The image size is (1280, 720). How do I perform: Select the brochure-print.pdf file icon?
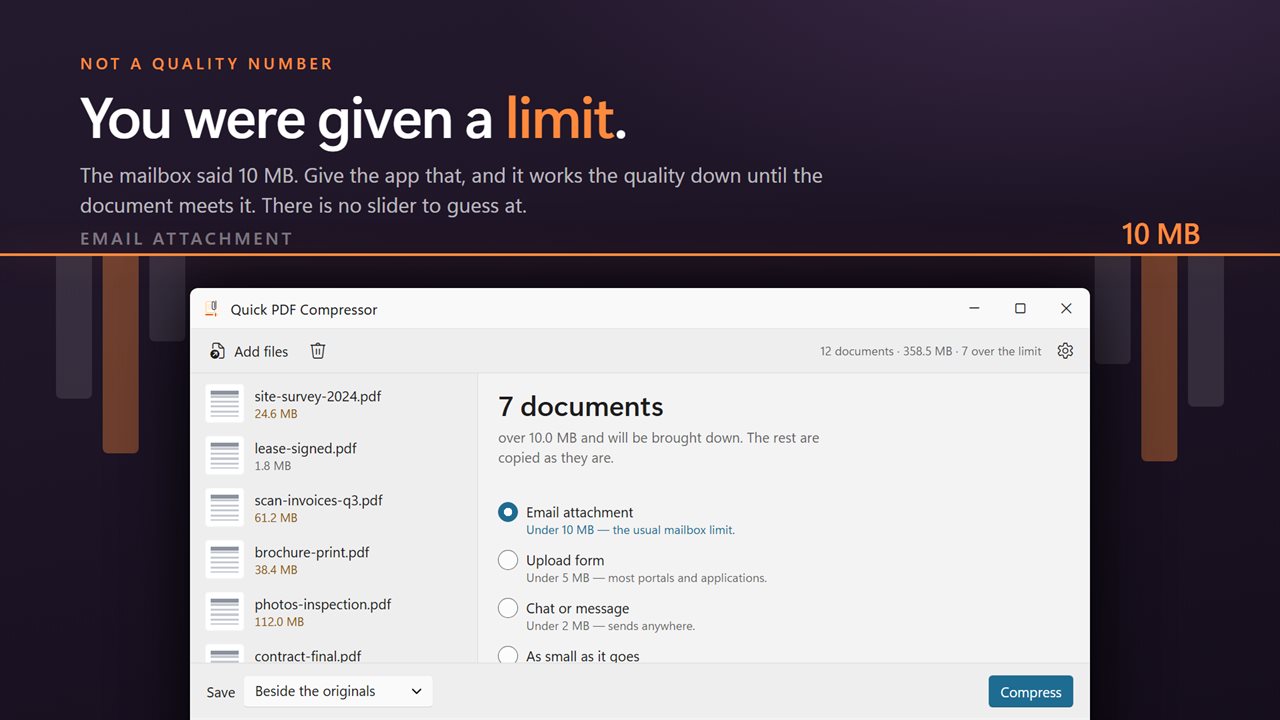click(225, 560)
